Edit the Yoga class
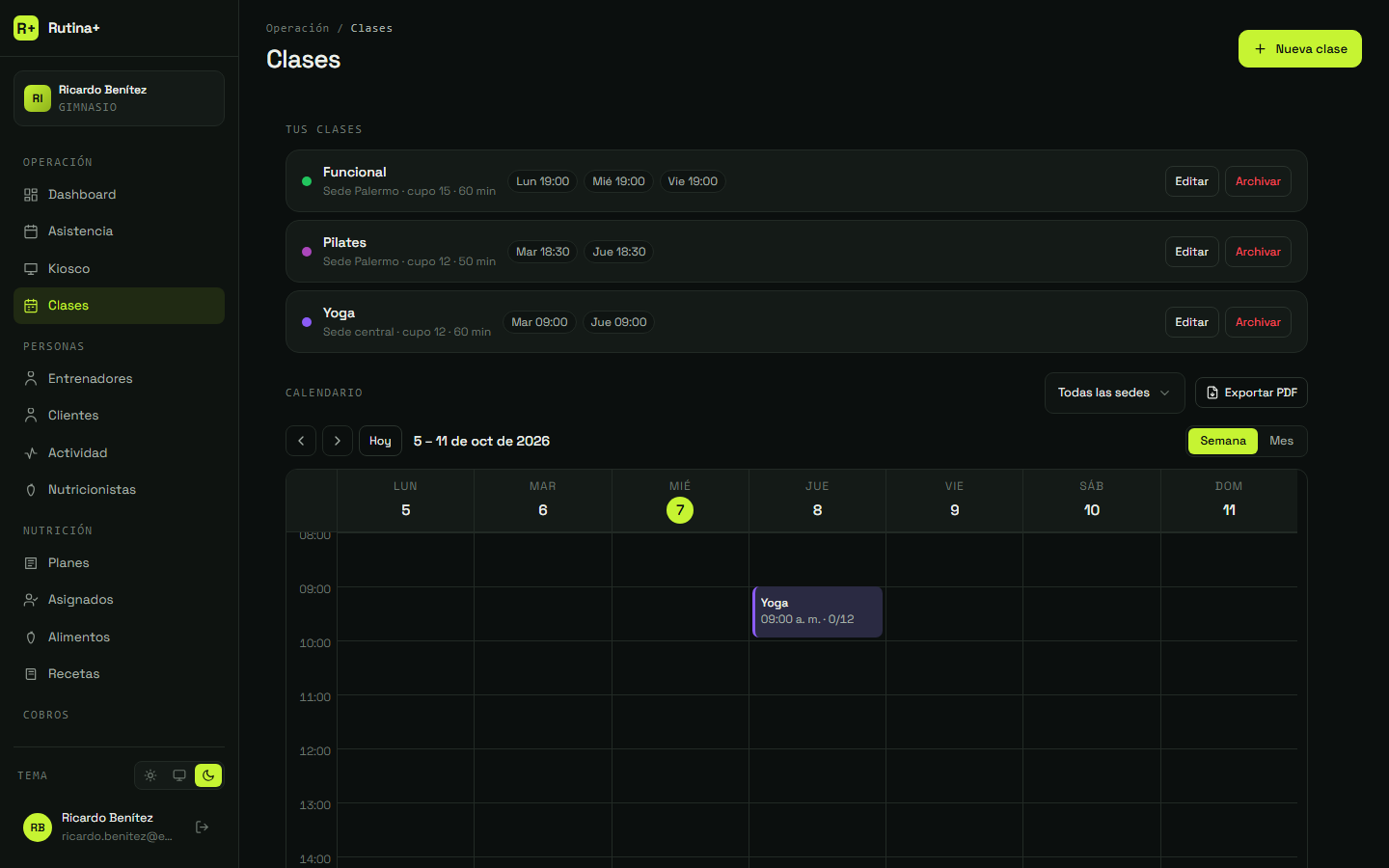This screenshot has height=868, width=1389. pyautogui.click(x=1192, y=322)
